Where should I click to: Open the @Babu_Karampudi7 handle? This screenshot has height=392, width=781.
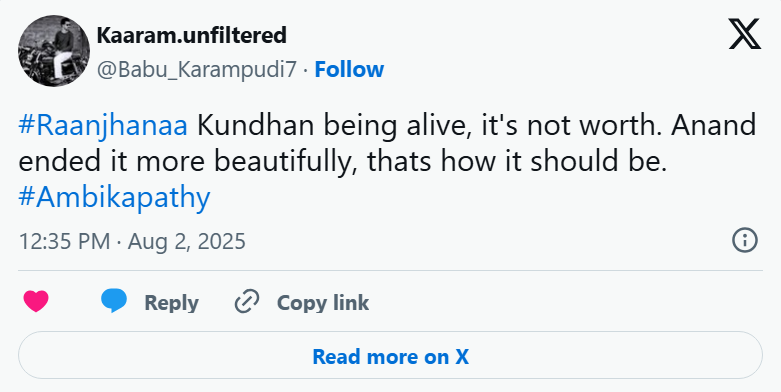pos(196,70)
